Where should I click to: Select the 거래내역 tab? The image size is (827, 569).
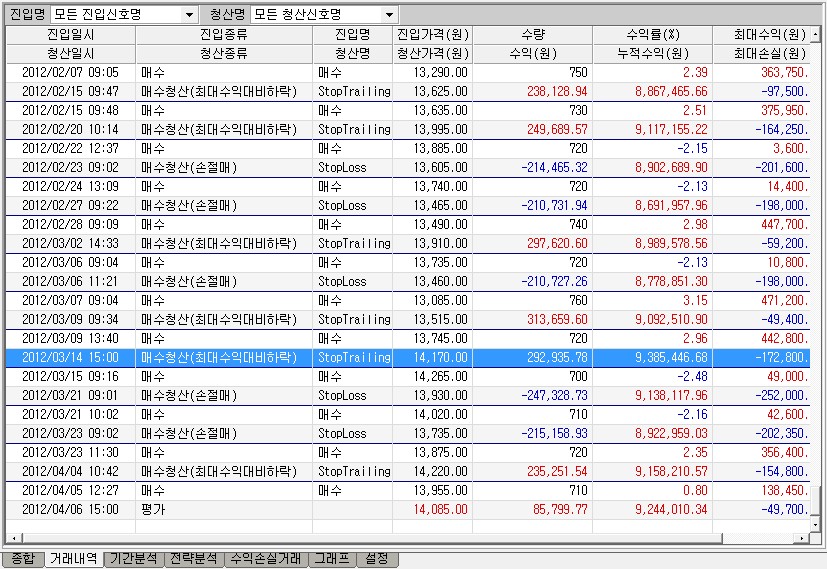(x=75, y=559)
